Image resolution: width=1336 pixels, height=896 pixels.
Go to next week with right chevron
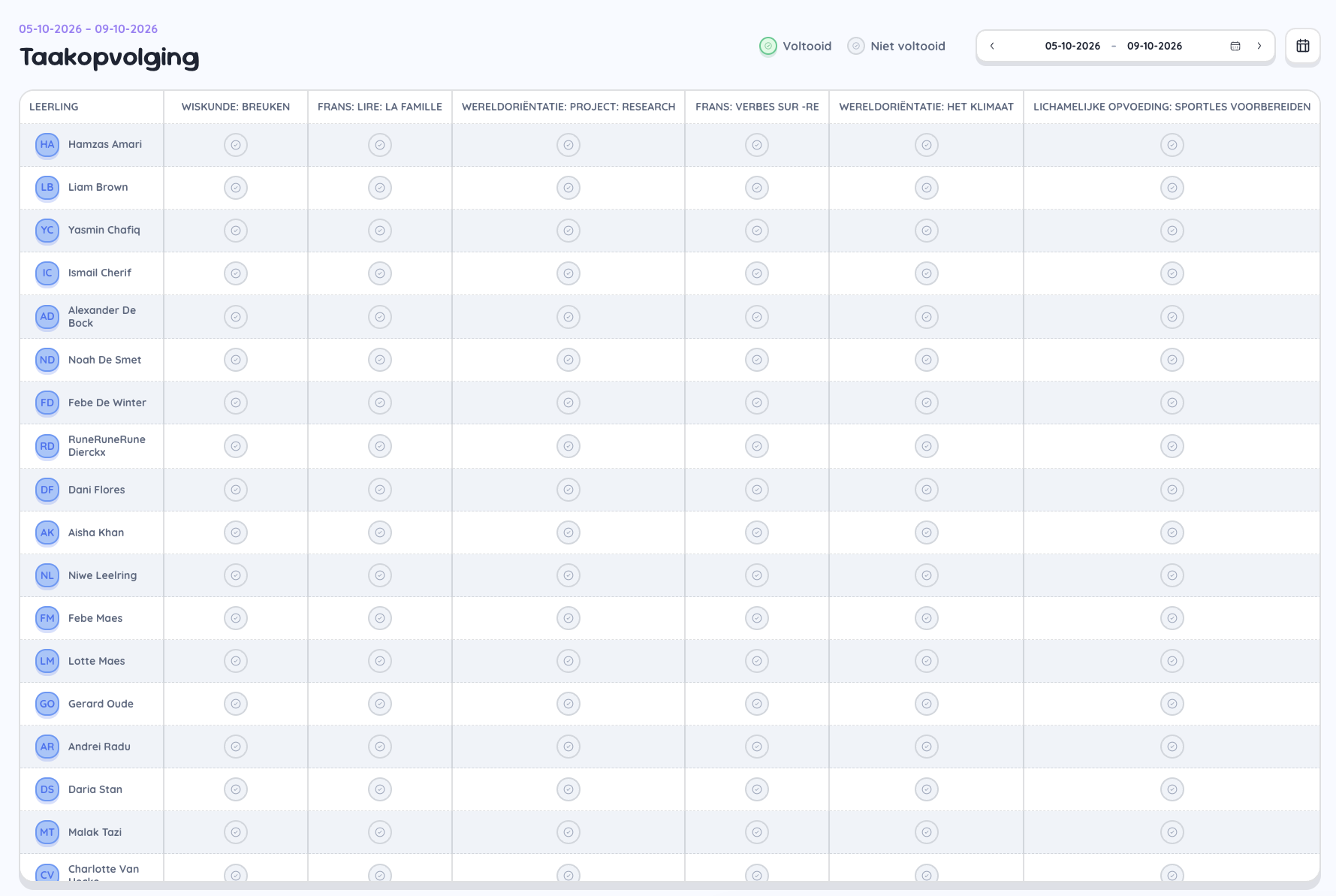(x=1259, y=46)
